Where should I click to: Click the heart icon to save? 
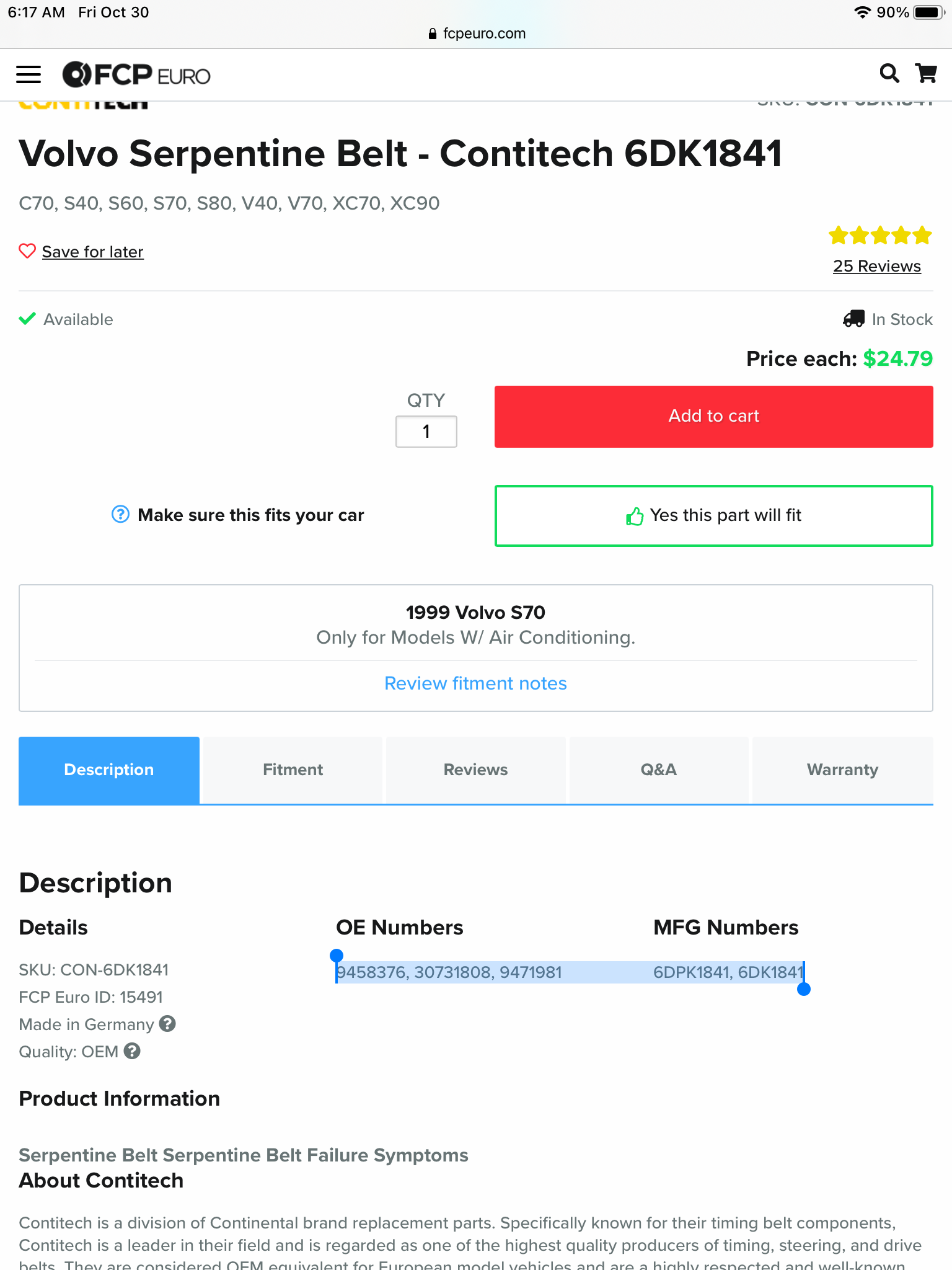coord(27,251)
